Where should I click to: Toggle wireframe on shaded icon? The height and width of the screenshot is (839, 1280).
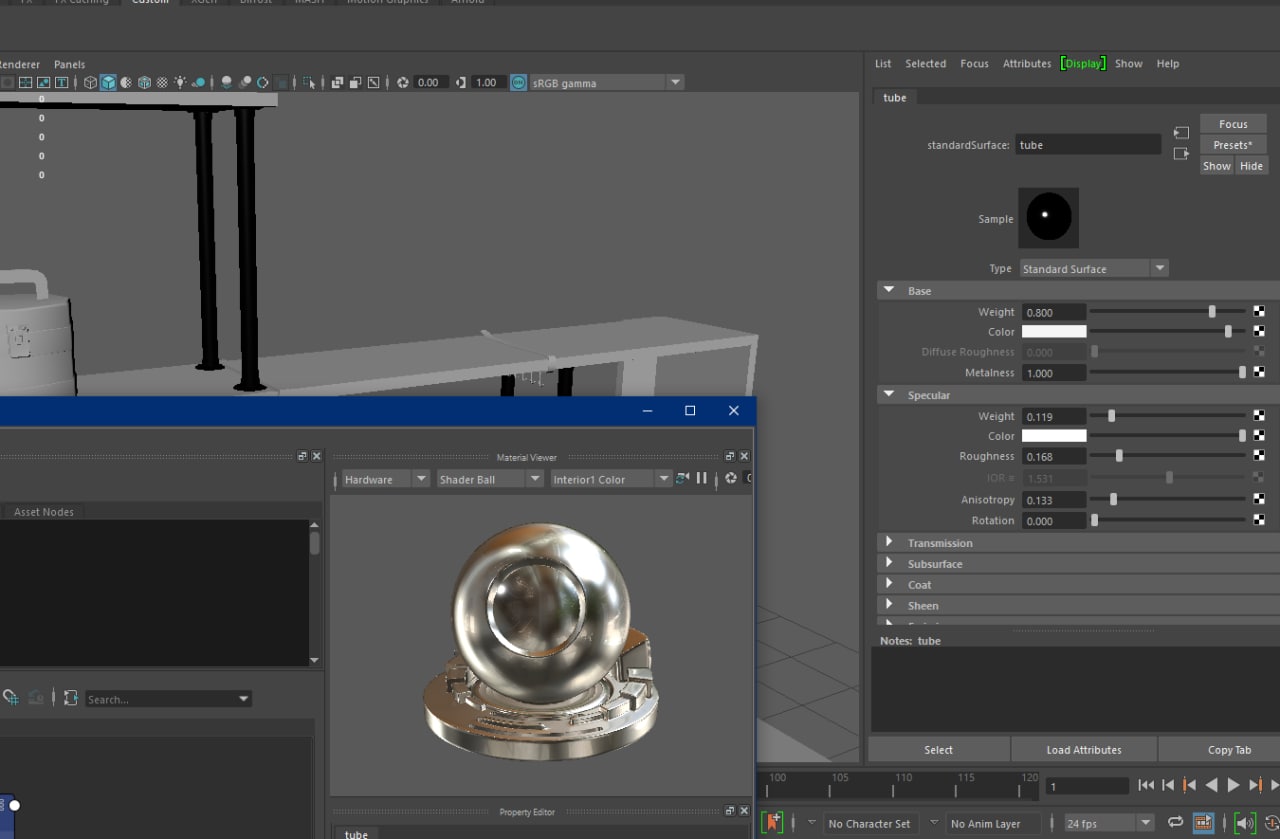tap(144, 83)
